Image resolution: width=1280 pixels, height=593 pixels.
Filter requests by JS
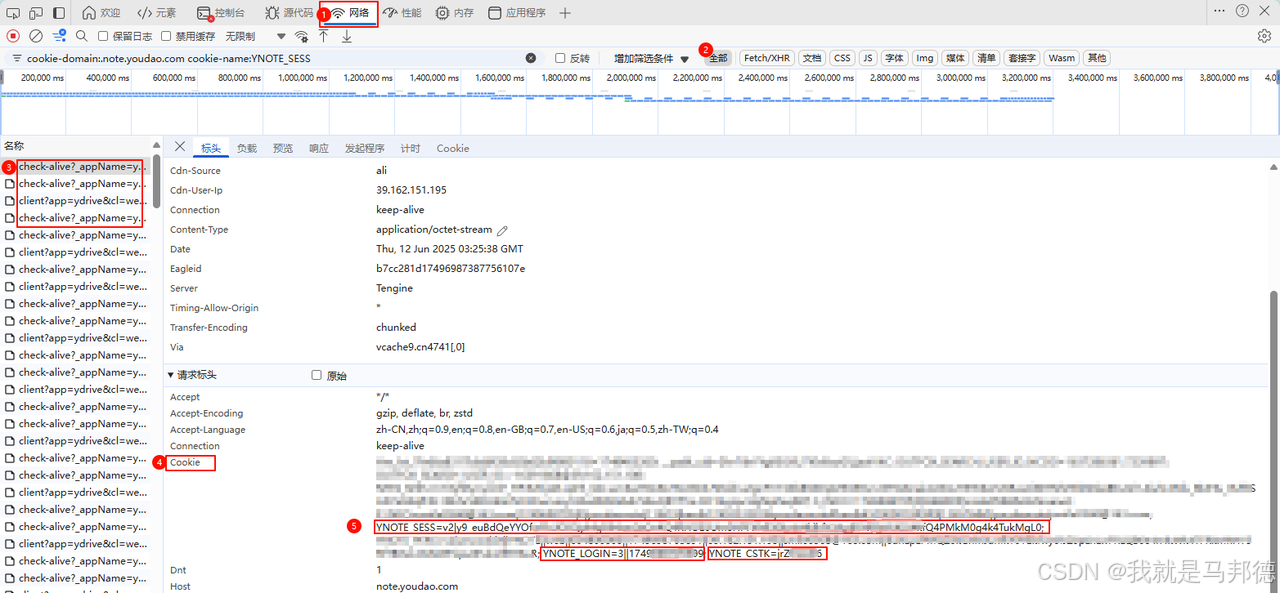click(868, 58)
